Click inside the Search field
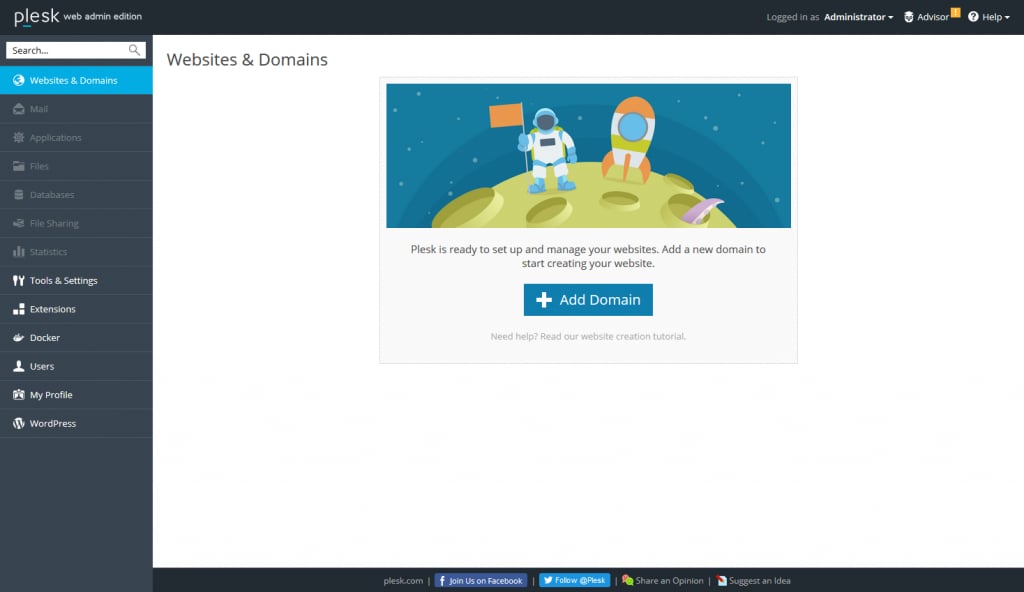The height and width of the screenshot is (592, 1024). pos(68,50)
